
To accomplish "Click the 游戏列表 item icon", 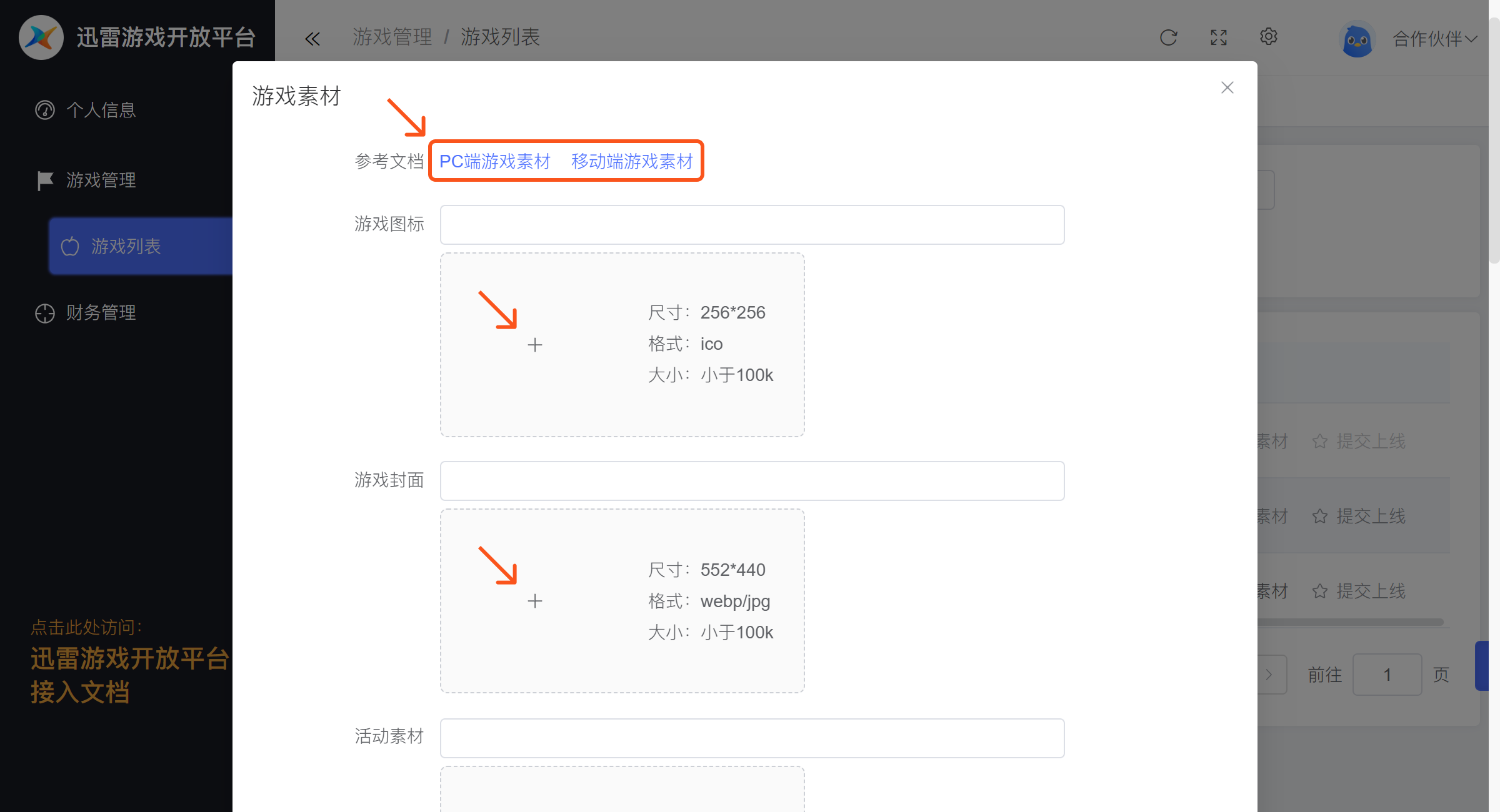I will pyautogui.click(x=70, y=246).
